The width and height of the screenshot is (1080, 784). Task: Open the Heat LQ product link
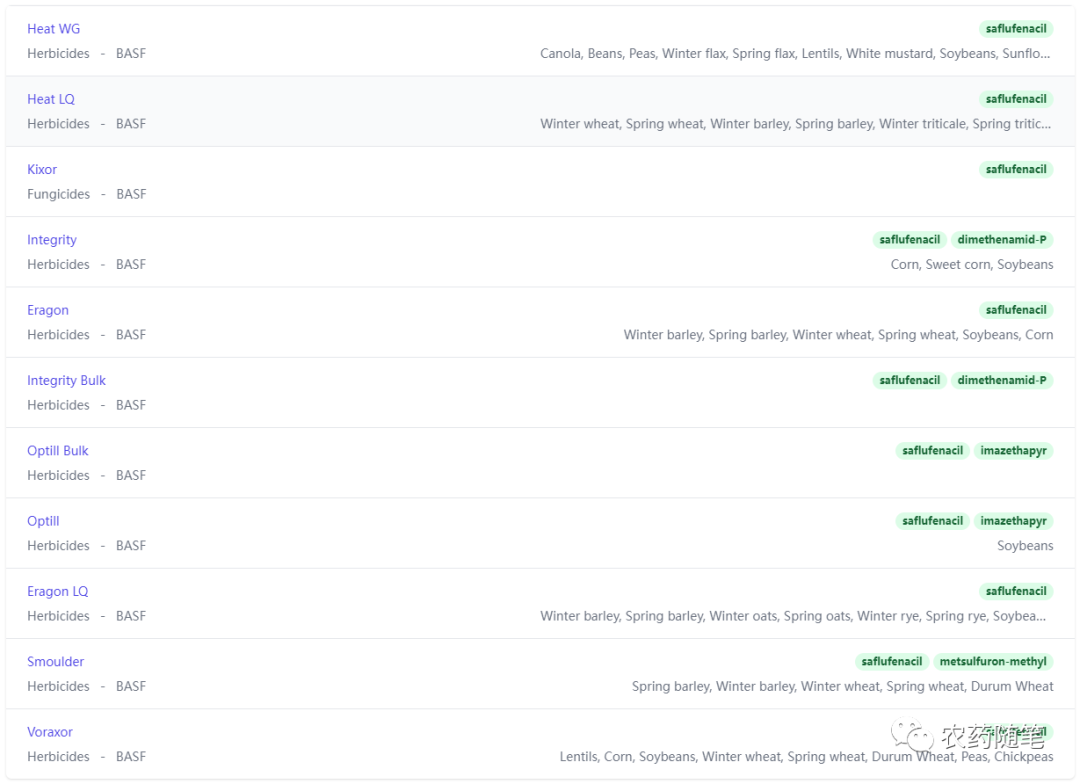(x=51, y=99)
